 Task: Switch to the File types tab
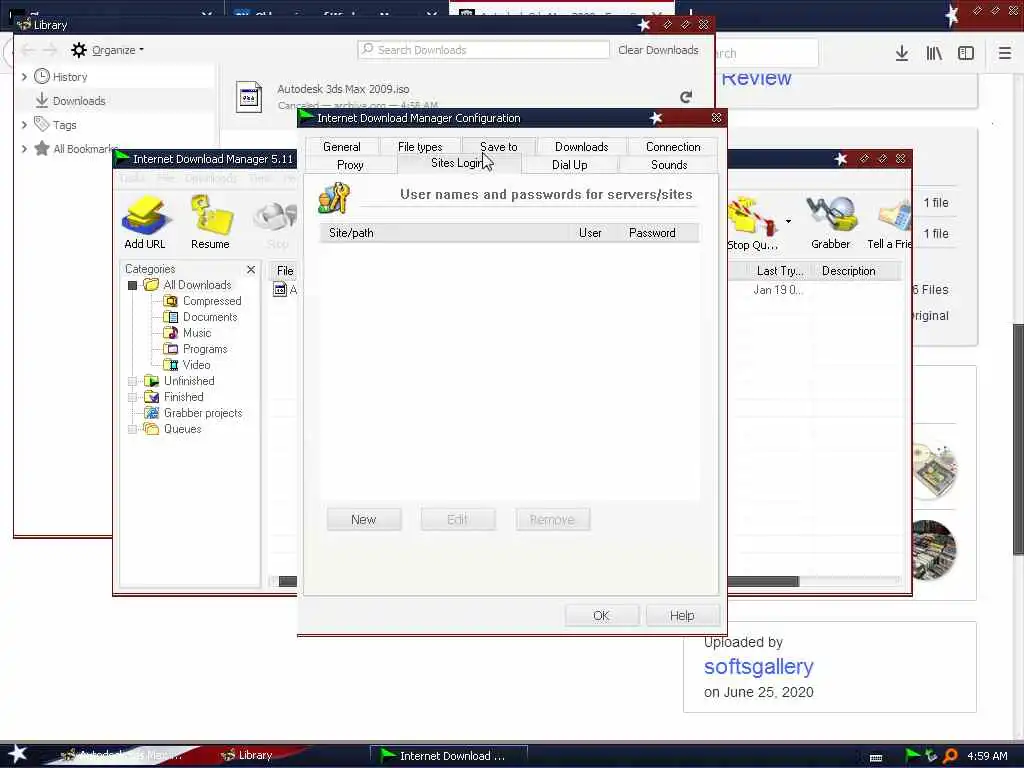point(420,147)
